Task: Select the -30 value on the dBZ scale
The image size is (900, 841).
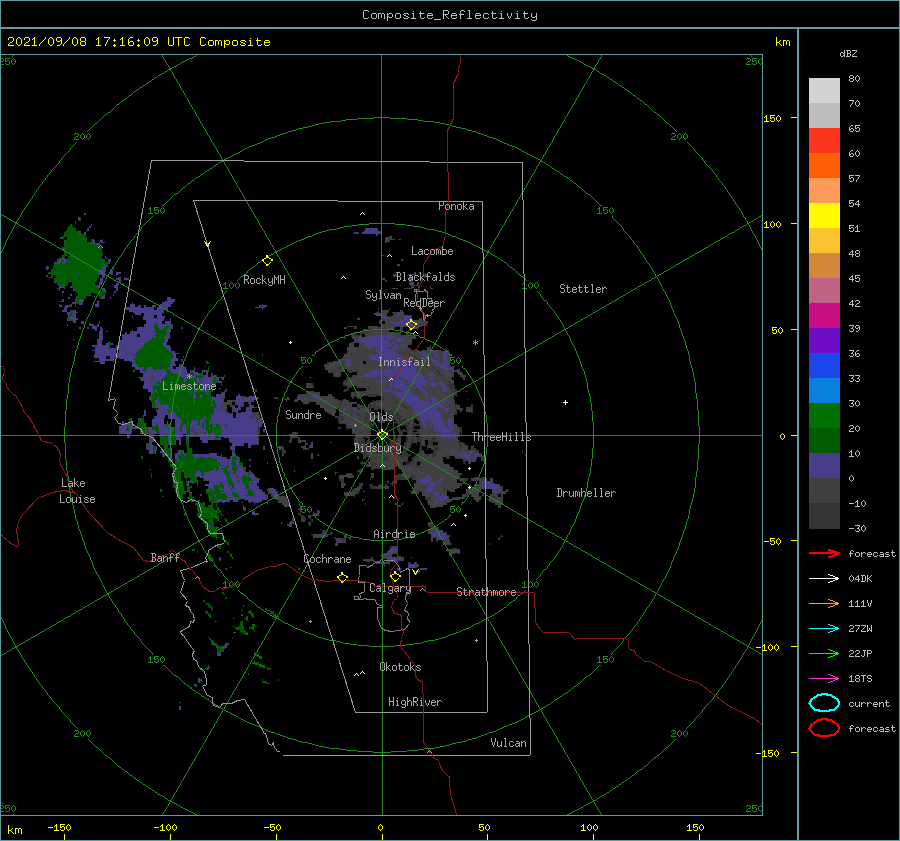Action: 858,529
